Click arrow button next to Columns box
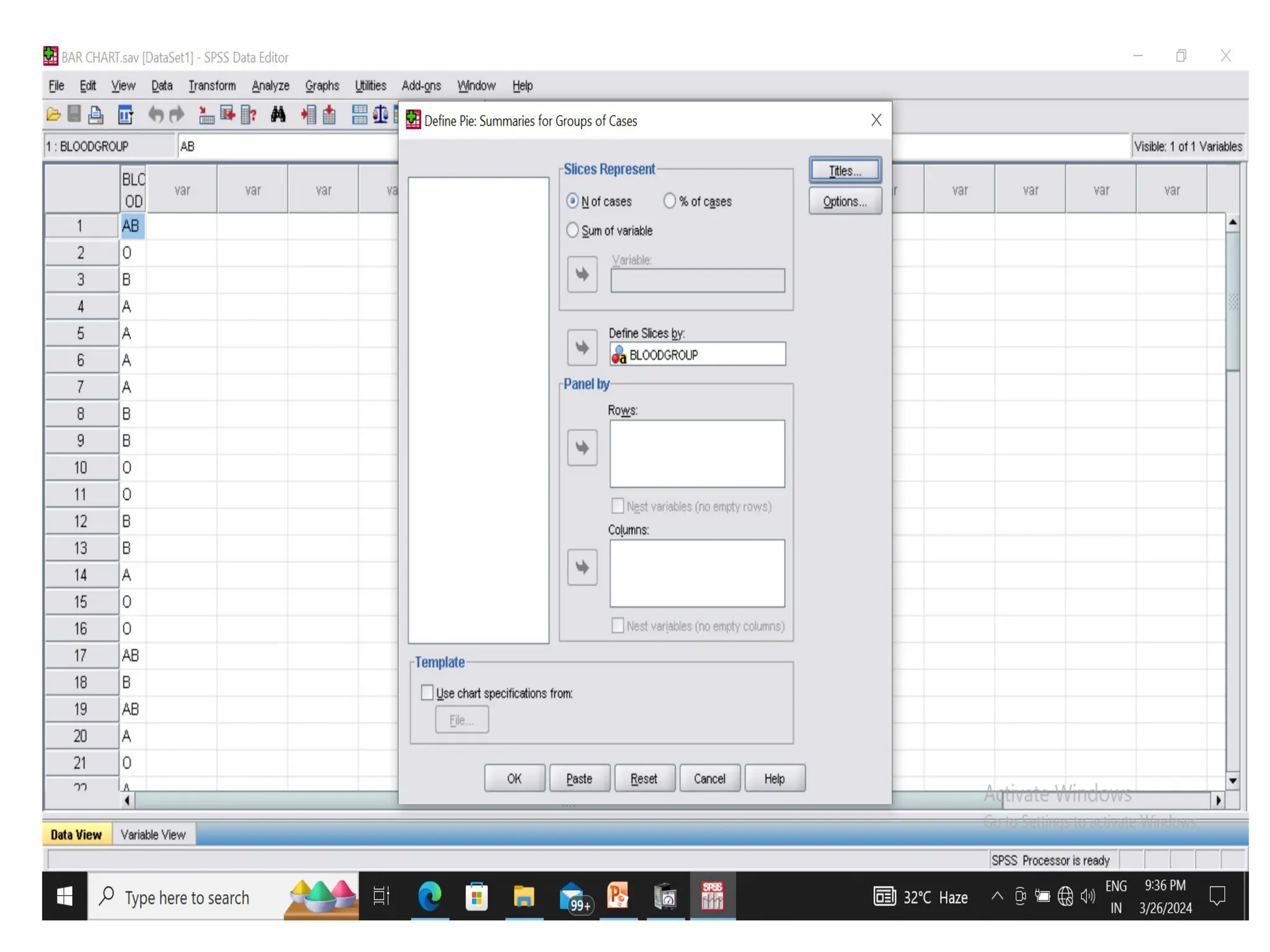Screen dimensions: 1270x952 pyautogui.click(x=582, y=567)
